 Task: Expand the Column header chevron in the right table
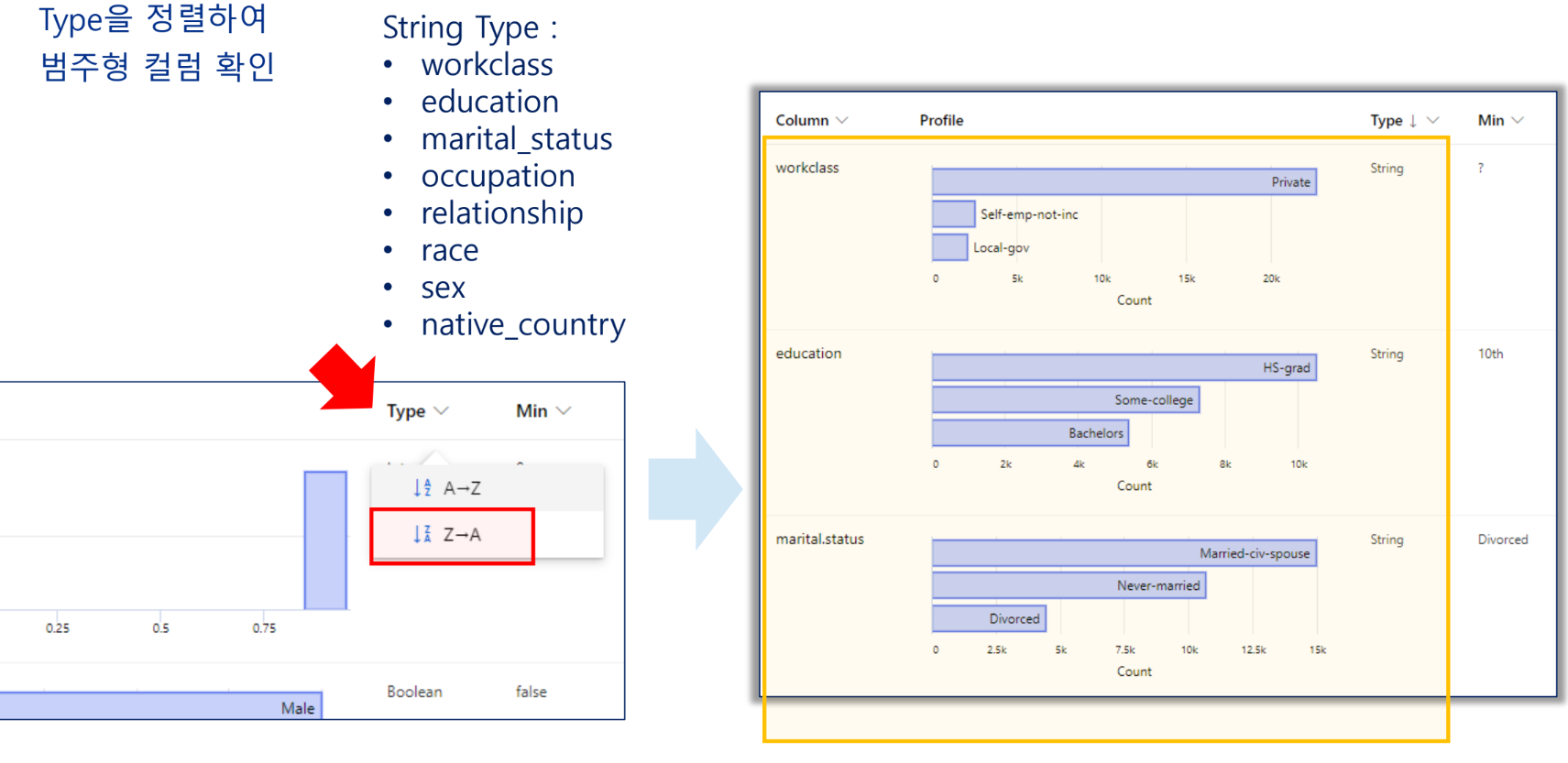point(842,120)
